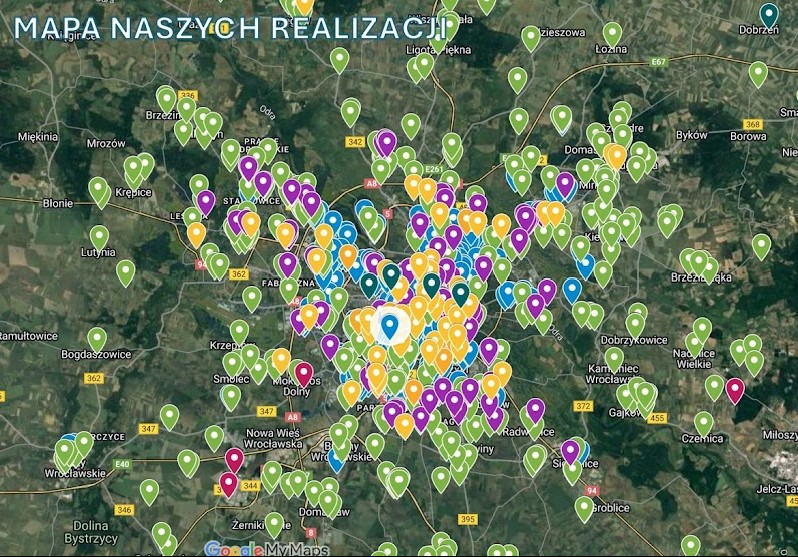
Task: Select the crimson pin at Mokronos Dolny
Action: pos(304,374)
